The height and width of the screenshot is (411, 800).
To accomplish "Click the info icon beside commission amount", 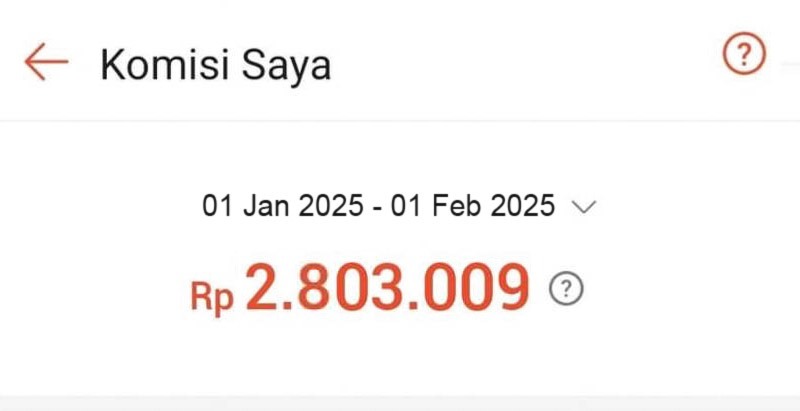I will (566, 289).
